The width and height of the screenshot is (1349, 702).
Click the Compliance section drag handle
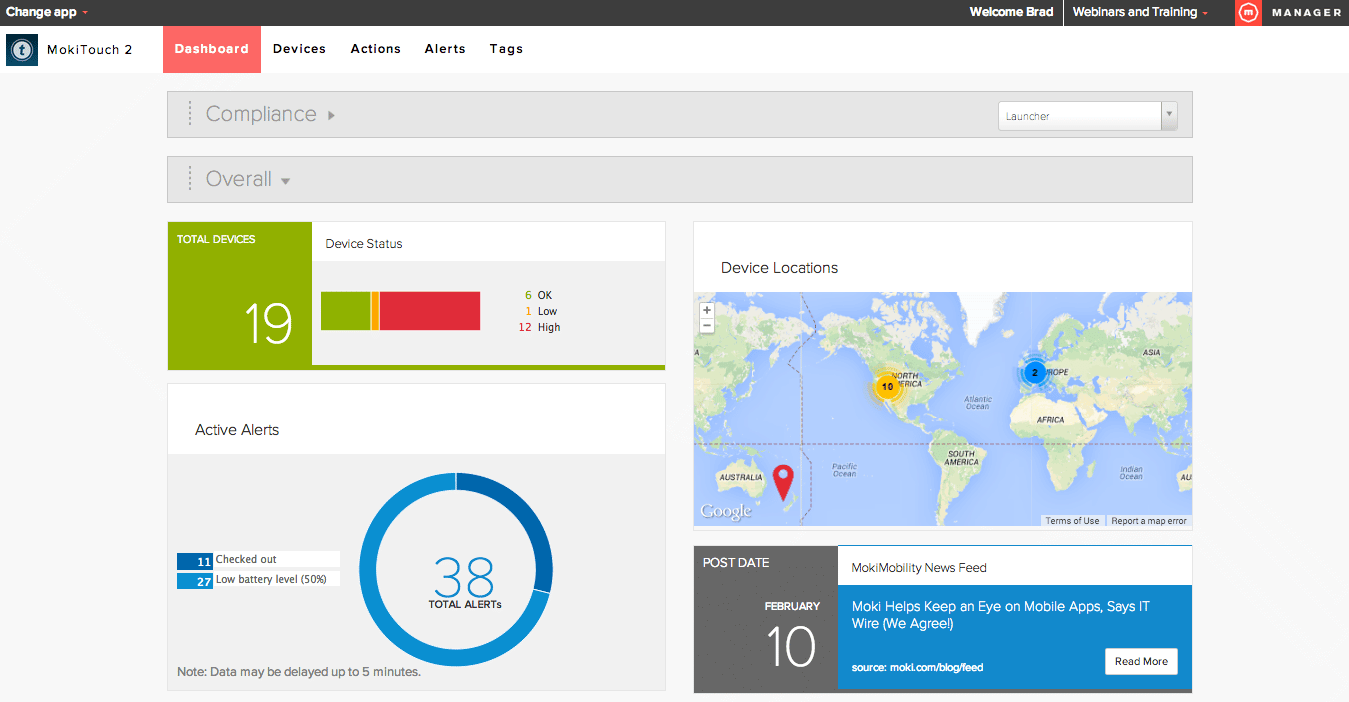pyautogui.click(x=190, y=114)
